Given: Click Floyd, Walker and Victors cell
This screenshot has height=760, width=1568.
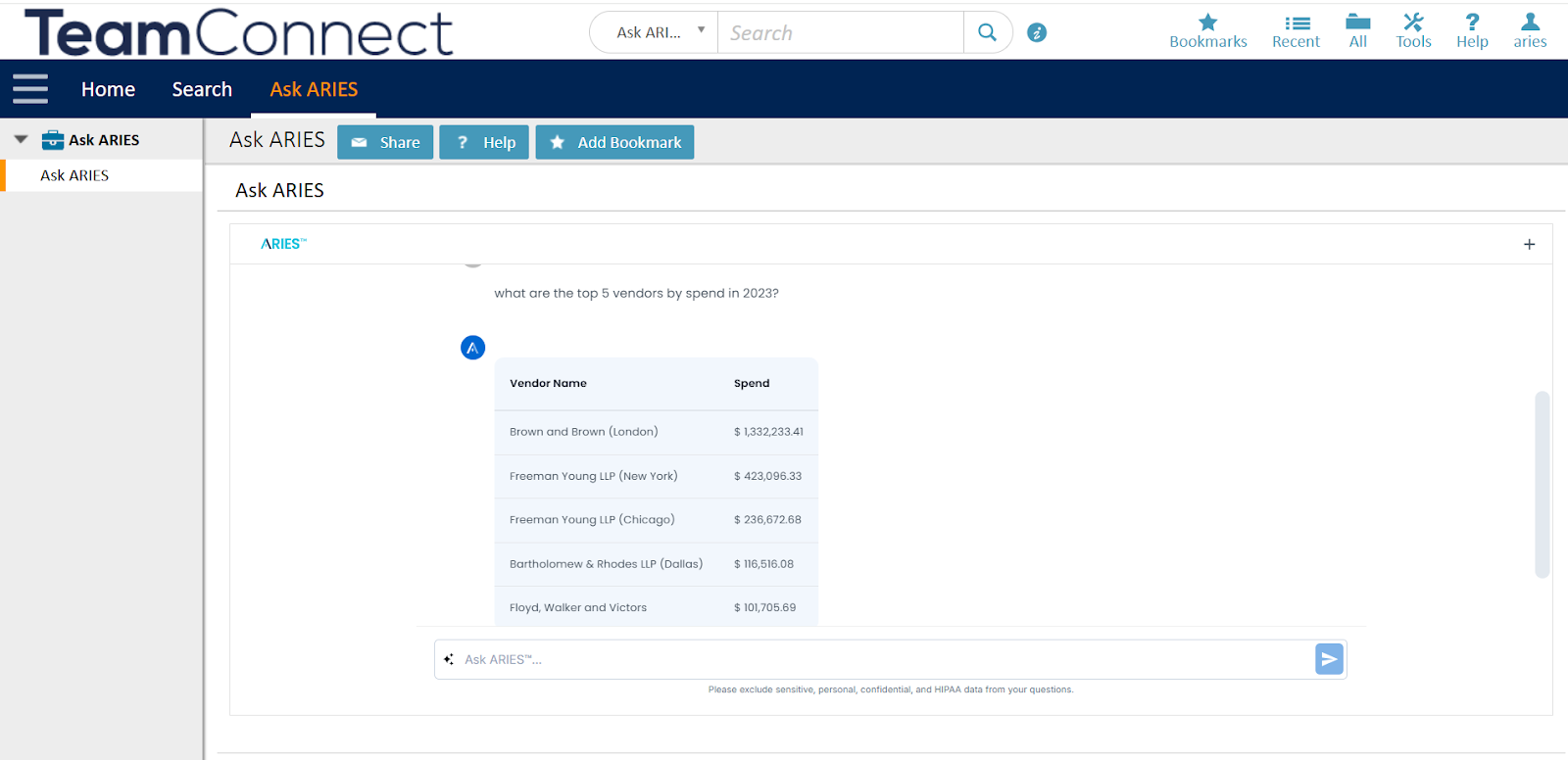Looking at the screenshot, I should (578, 608).
